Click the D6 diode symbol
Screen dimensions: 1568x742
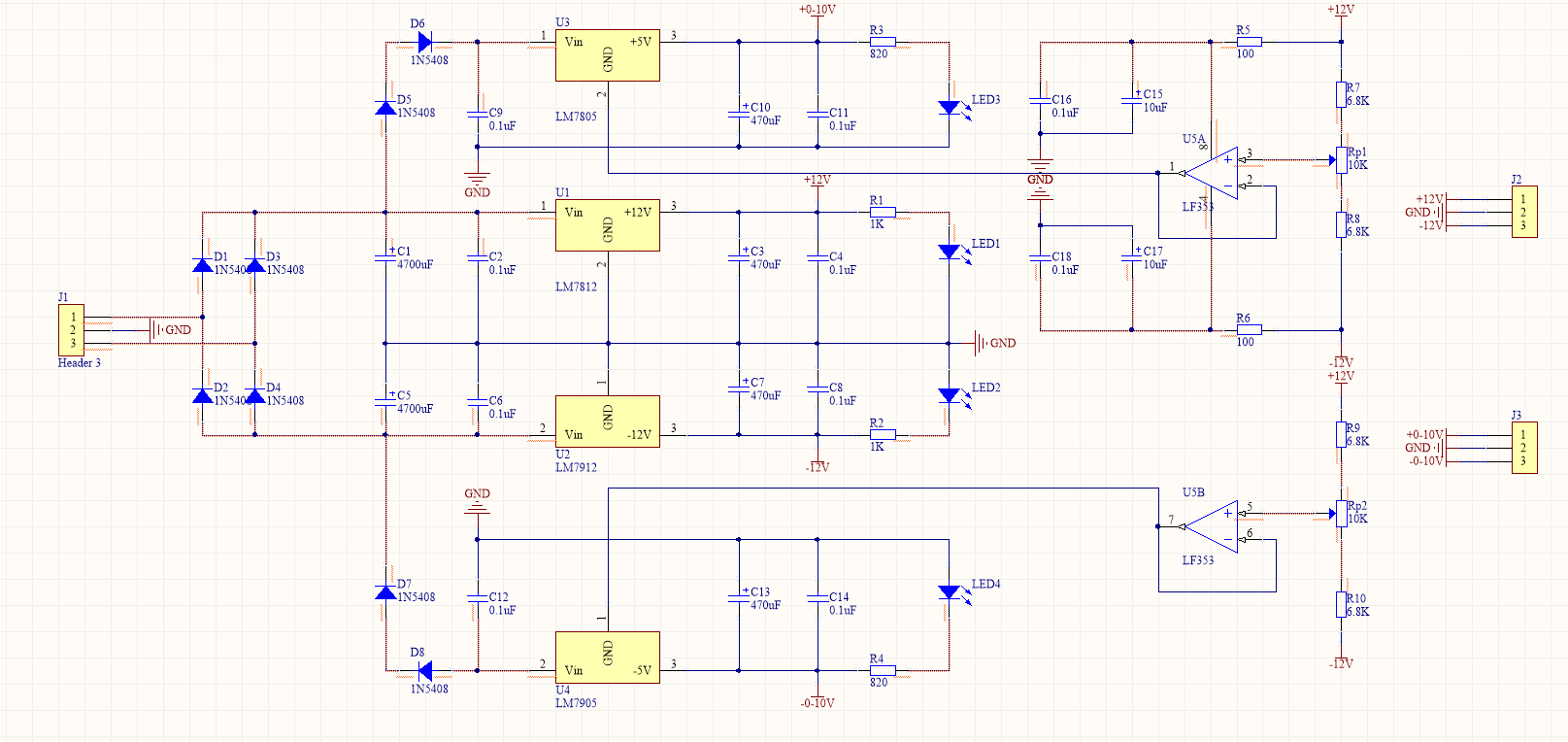(x=424, y=42)
